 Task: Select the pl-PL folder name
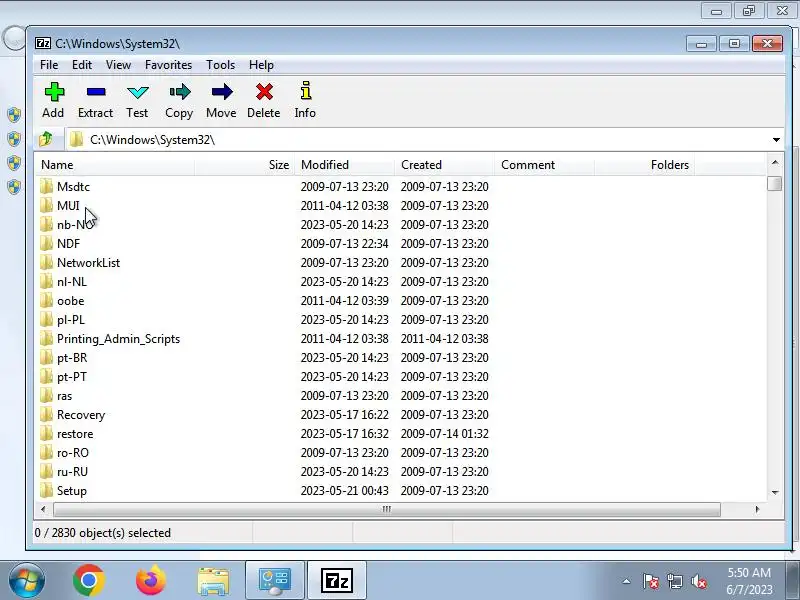(x=71, y=320)
